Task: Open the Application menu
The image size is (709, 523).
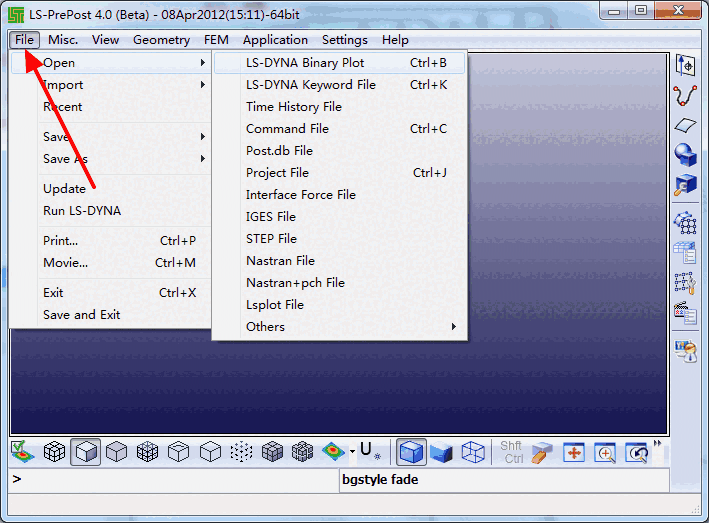Action: tap(275, 40)
